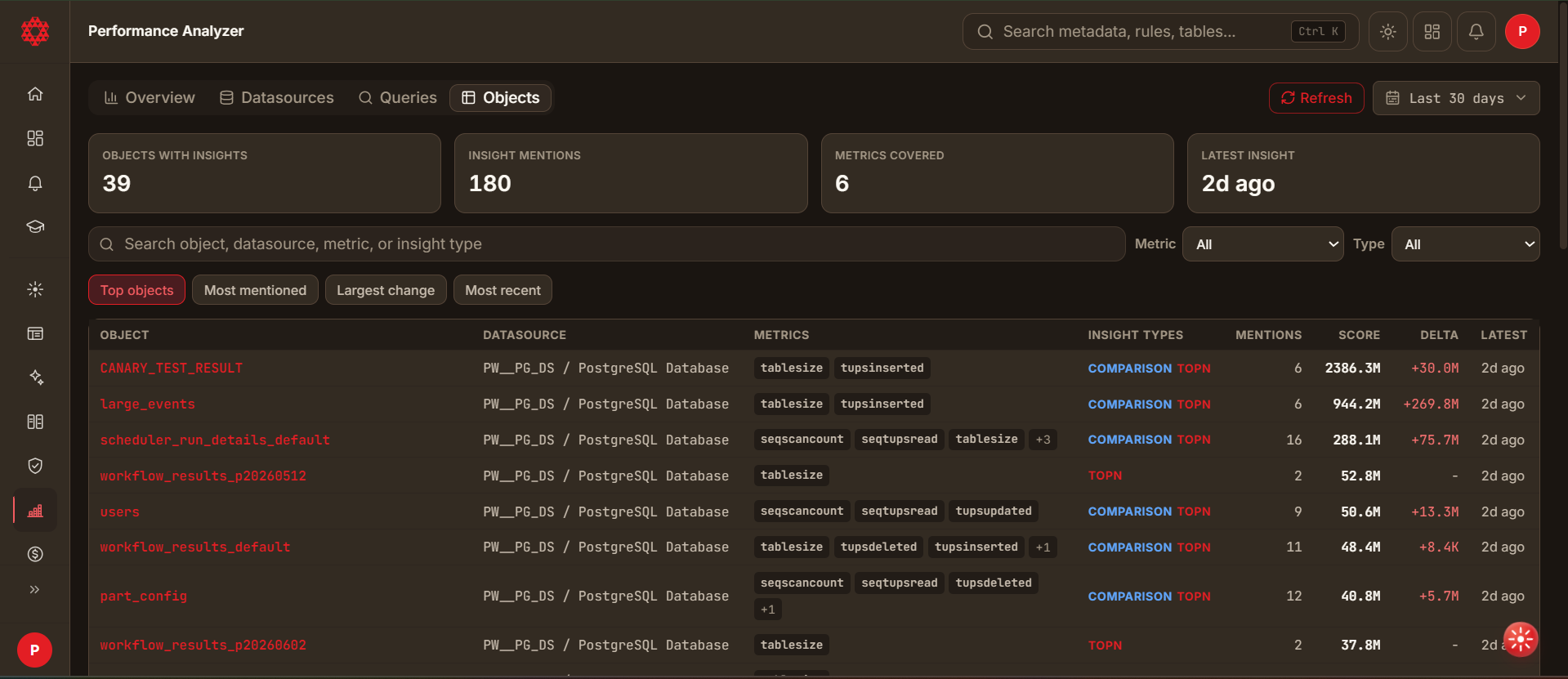Switch to the Datasources tab

(277, 98)
